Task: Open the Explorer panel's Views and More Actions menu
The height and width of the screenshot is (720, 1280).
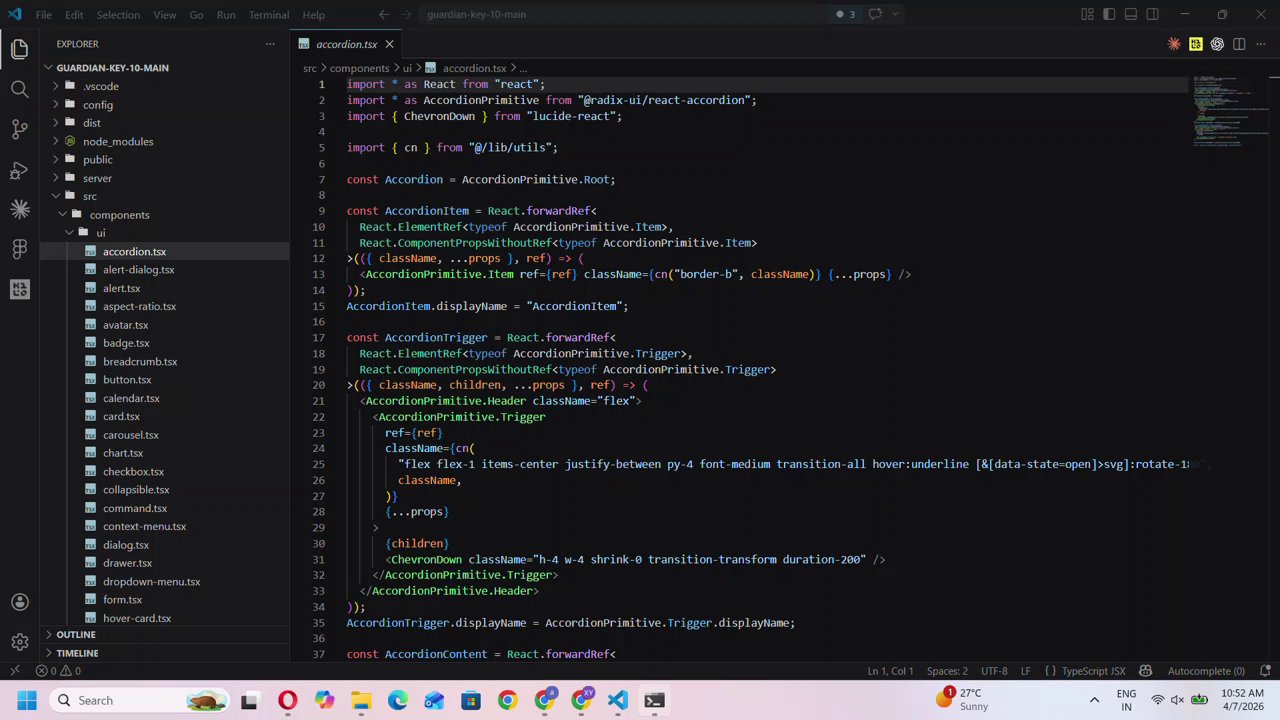Action: point(270,44)
